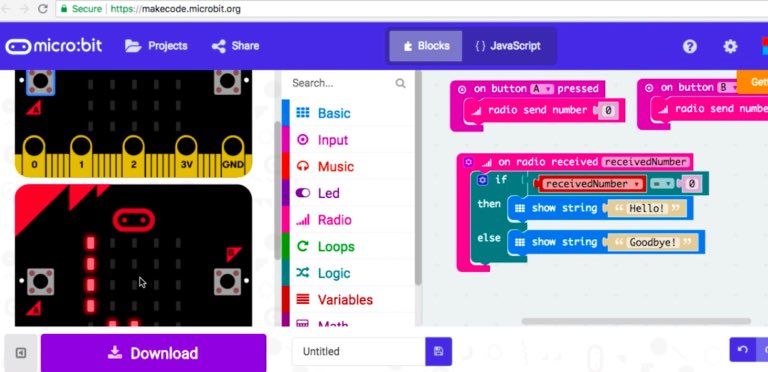
Task: Switch to the Blocks editor tab
Action: point(426,46)
